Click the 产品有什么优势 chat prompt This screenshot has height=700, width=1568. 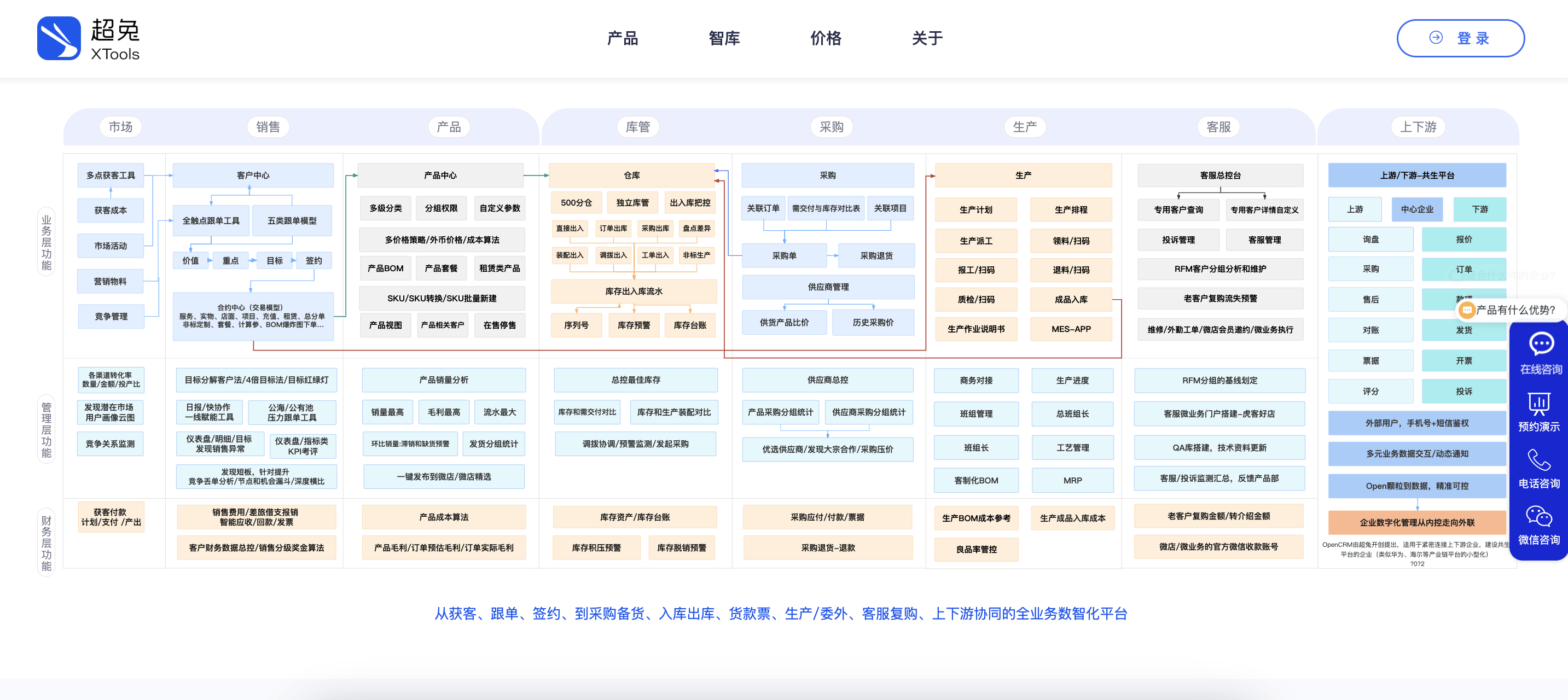click(1514, 311)
